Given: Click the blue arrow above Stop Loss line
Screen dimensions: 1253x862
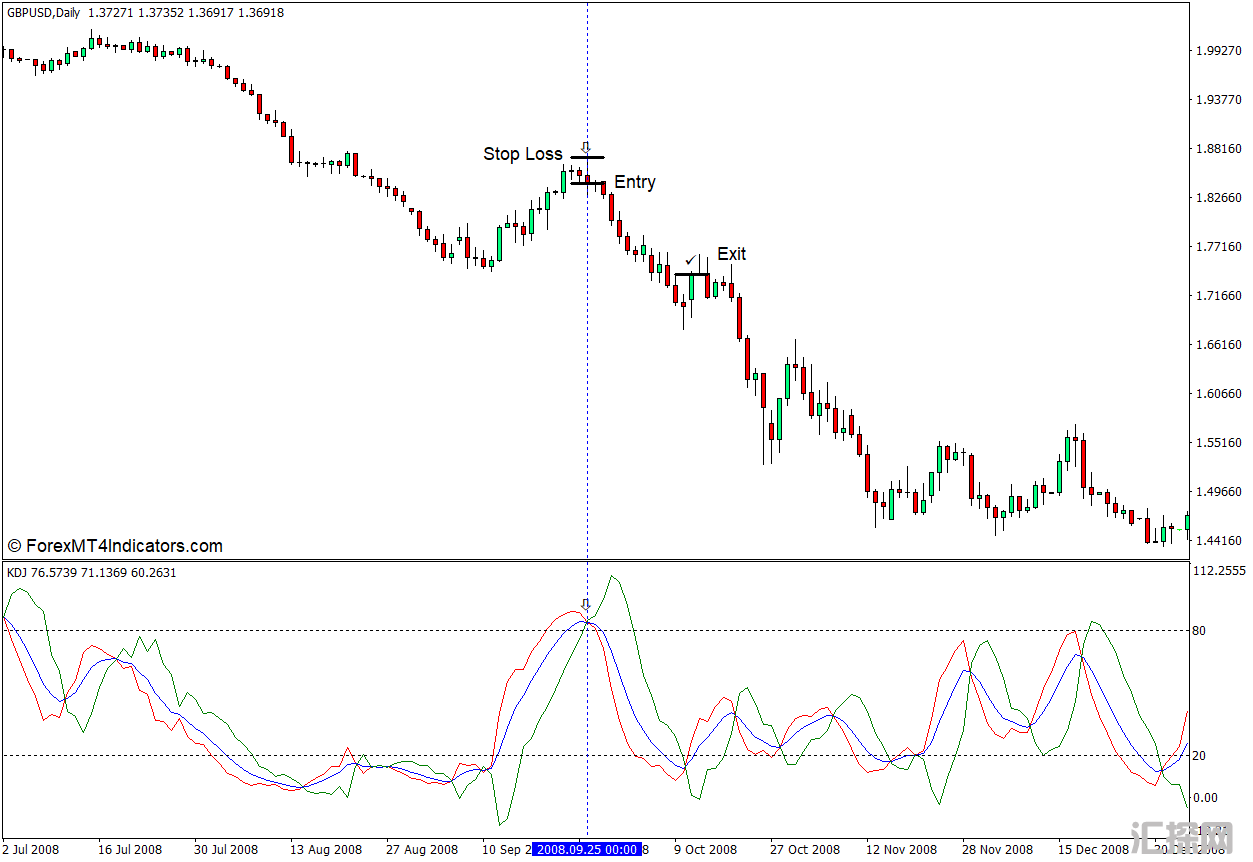Looking at the screenshot, I should coord(587,147).
